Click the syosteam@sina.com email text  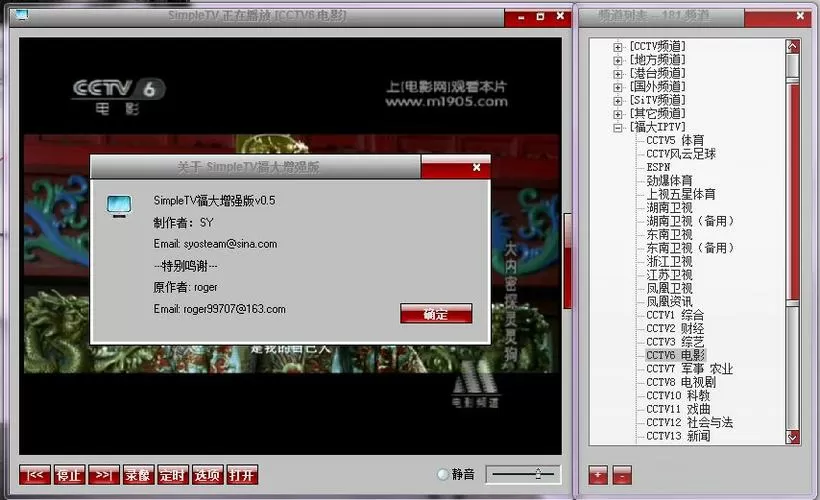231,244
